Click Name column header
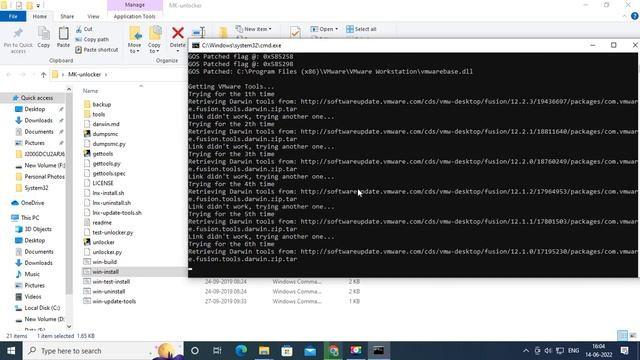 91,91
